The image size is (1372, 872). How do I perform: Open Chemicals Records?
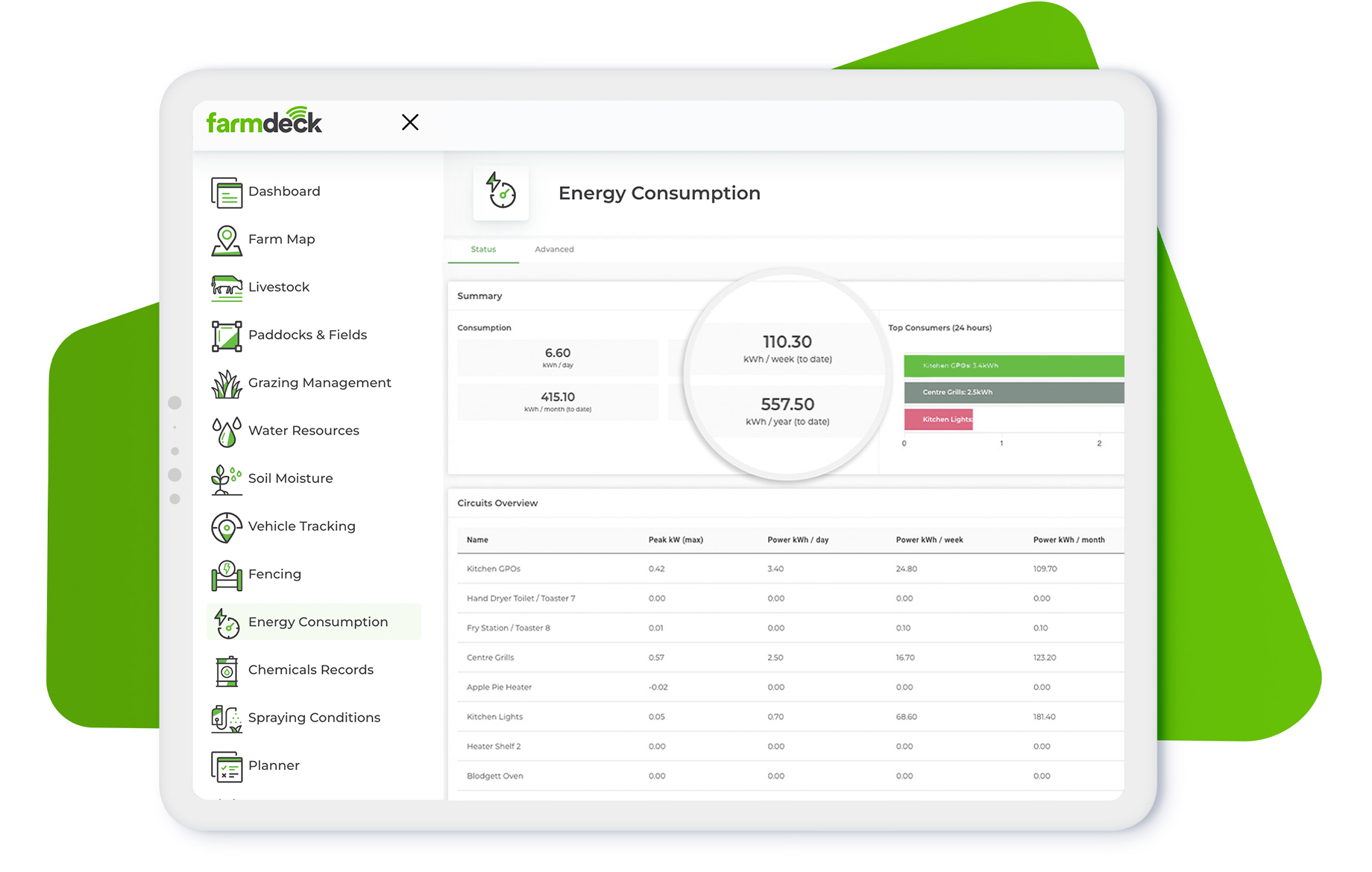click(227, 669)
